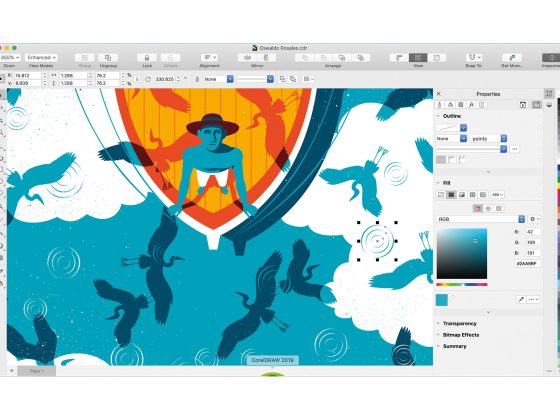The height and width of the screenshot is (420, 560).
Task: Click the hex color code field
Action: (528, 264)
